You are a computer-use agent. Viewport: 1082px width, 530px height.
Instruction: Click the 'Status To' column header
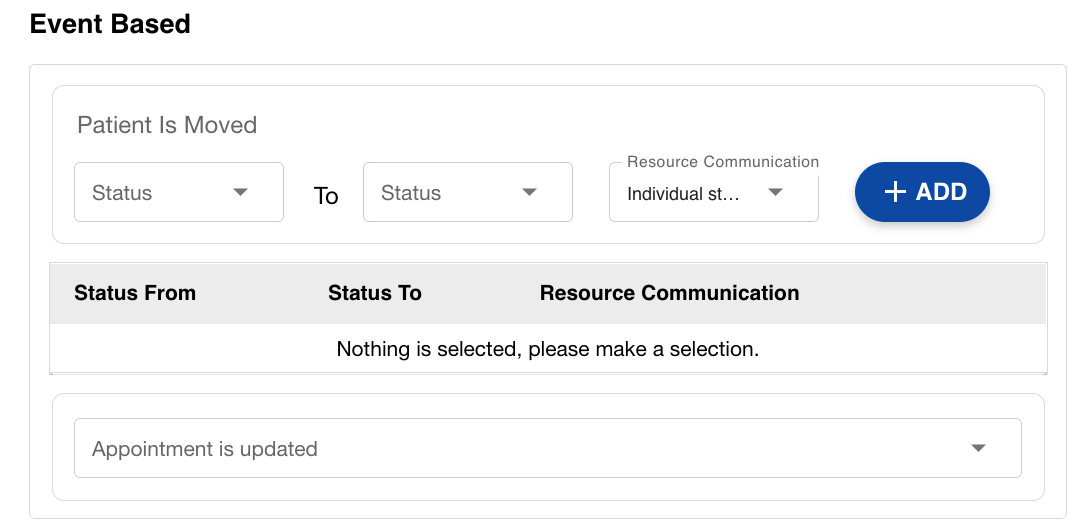coord(375,293)
